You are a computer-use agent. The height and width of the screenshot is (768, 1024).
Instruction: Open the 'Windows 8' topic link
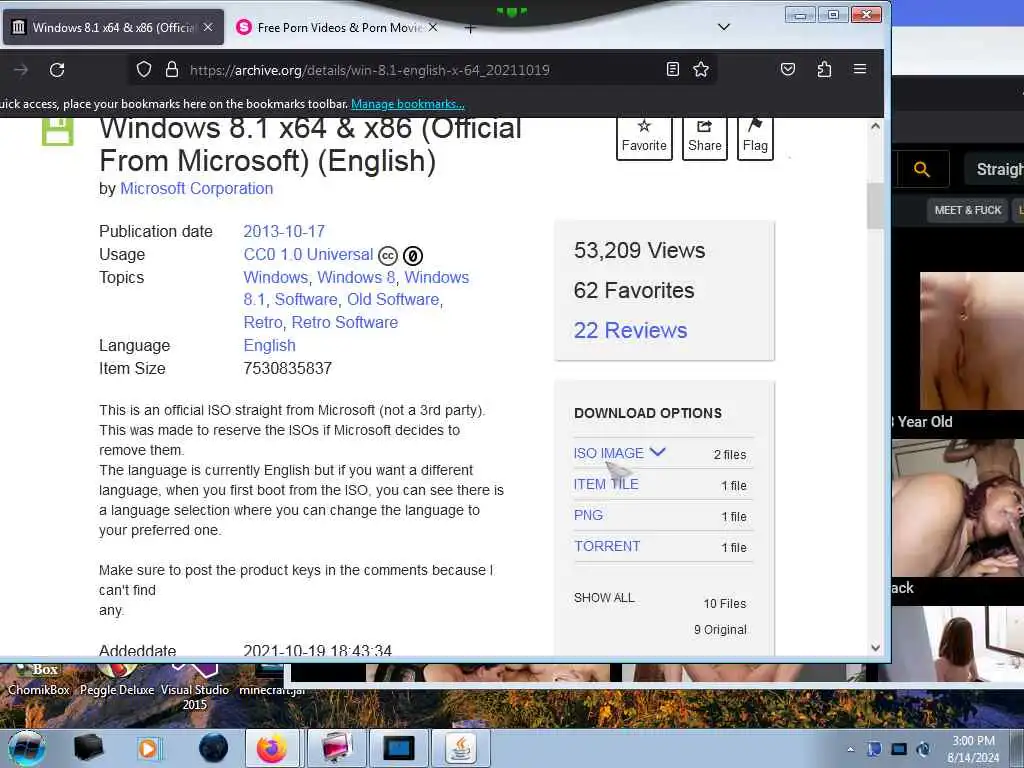click(x=356, y=277)
